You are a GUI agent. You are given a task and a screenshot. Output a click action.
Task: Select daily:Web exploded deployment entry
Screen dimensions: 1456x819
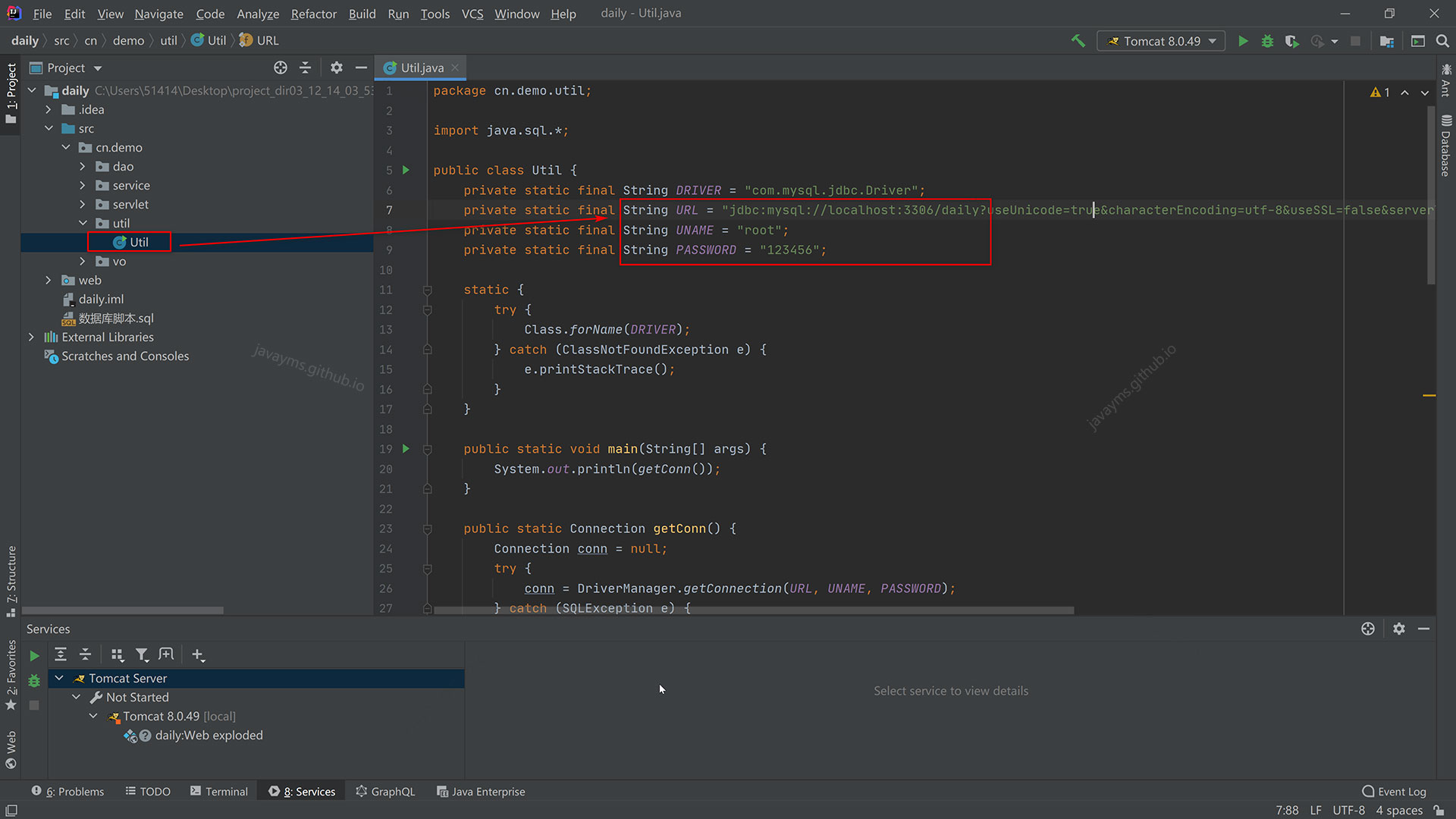pyautogui.click(x=209, y=735)
